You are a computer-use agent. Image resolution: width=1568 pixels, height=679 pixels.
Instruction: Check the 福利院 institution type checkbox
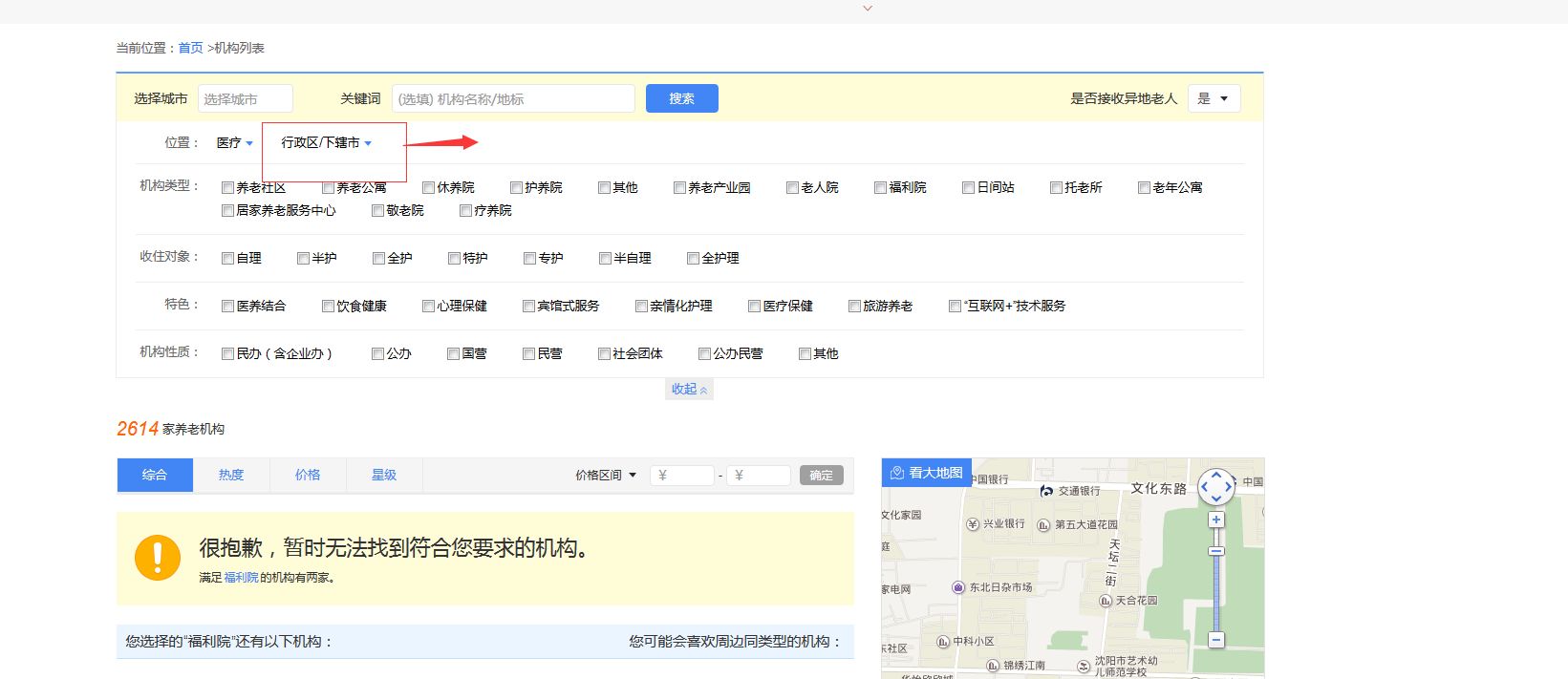880,188
